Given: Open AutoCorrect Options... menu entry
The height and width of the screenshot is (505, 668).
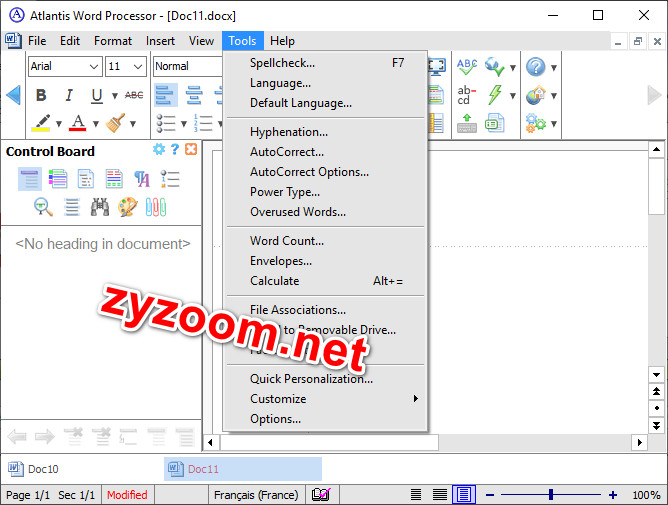Looking at the screenshot, I should point(325,172).
